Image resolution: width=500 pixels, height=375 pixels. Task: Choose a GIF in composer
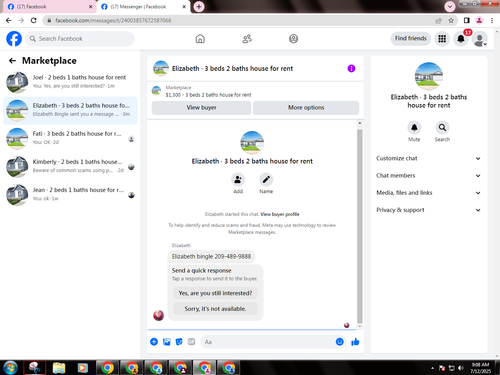point(191,342)
